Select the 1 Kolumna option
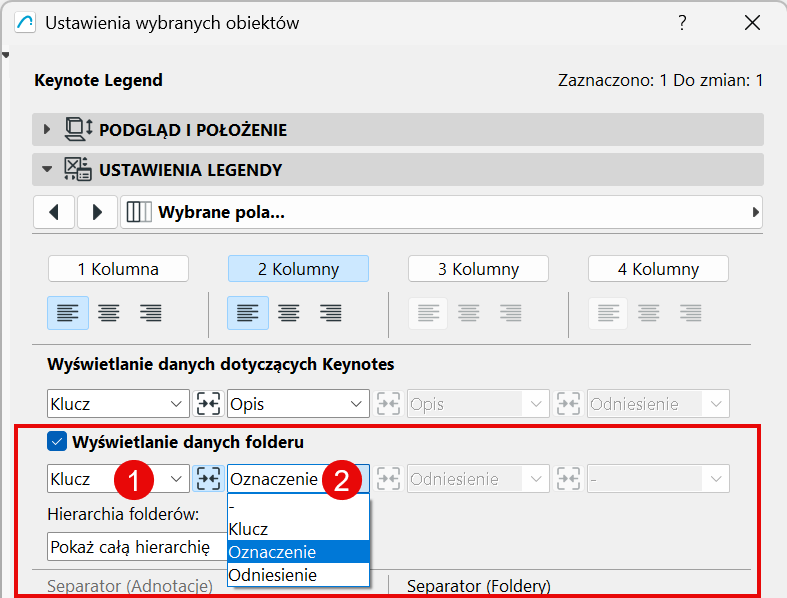This screenshot has height=598, width=787. click(x=118, y=269)
